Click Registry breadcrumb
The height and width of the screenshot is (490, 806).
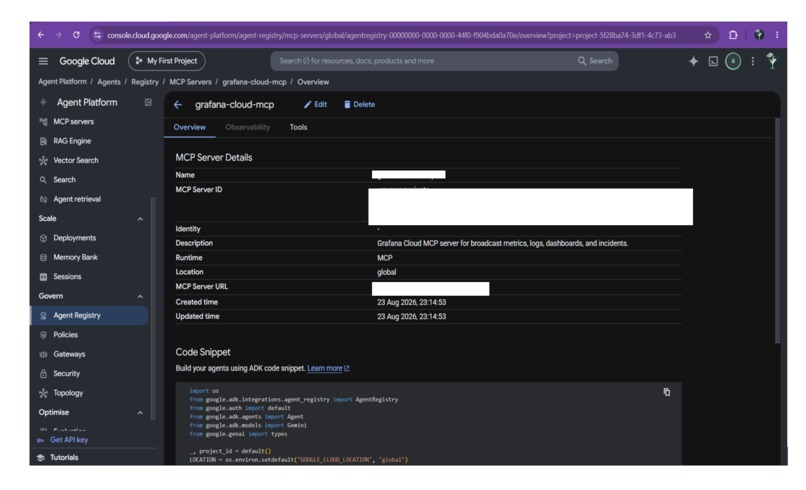point(144,82)
